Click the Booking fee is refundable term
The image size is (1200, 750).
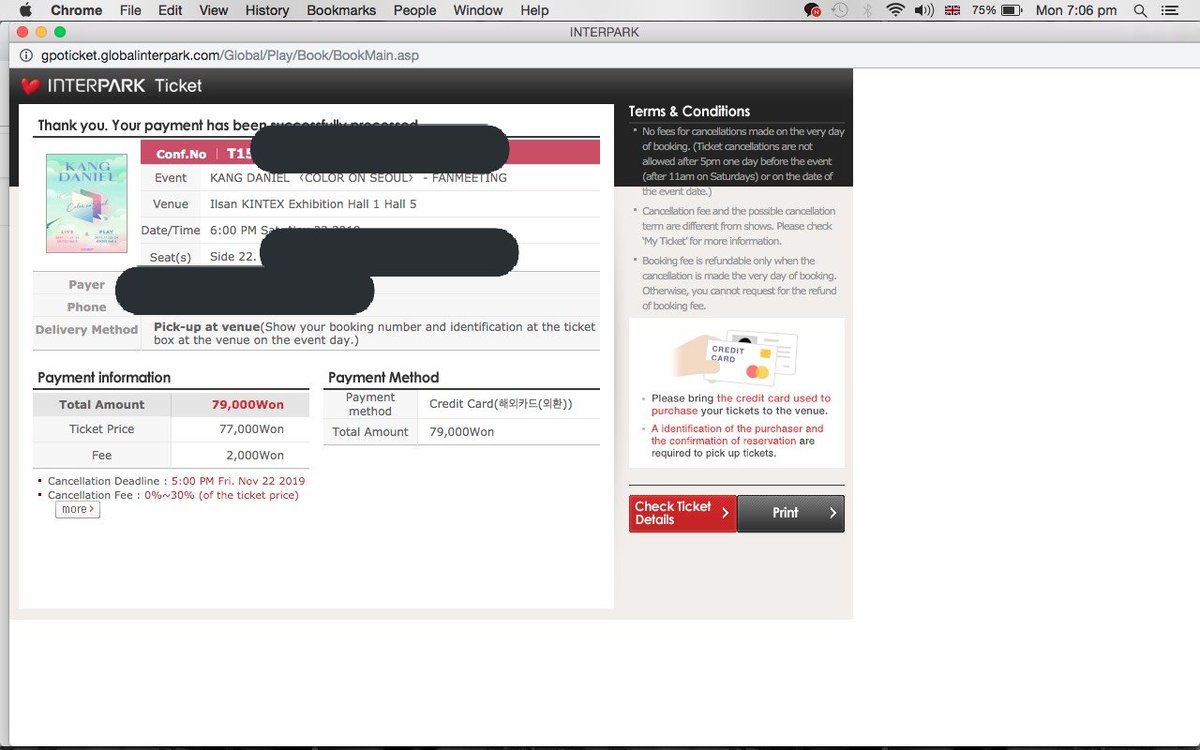[x=739, y=283]
